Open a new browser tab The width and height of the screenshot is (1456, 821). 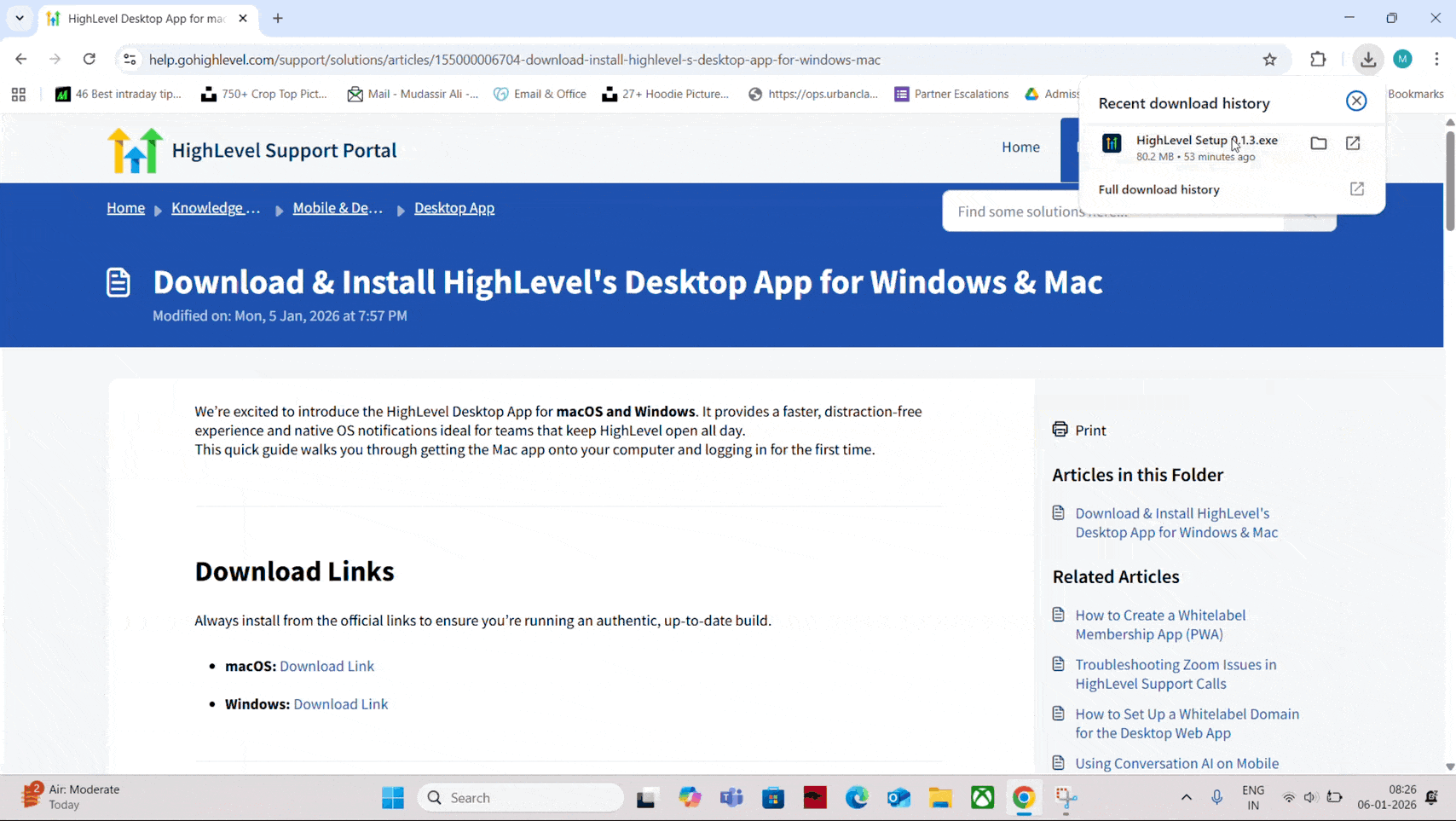(278, 18)
